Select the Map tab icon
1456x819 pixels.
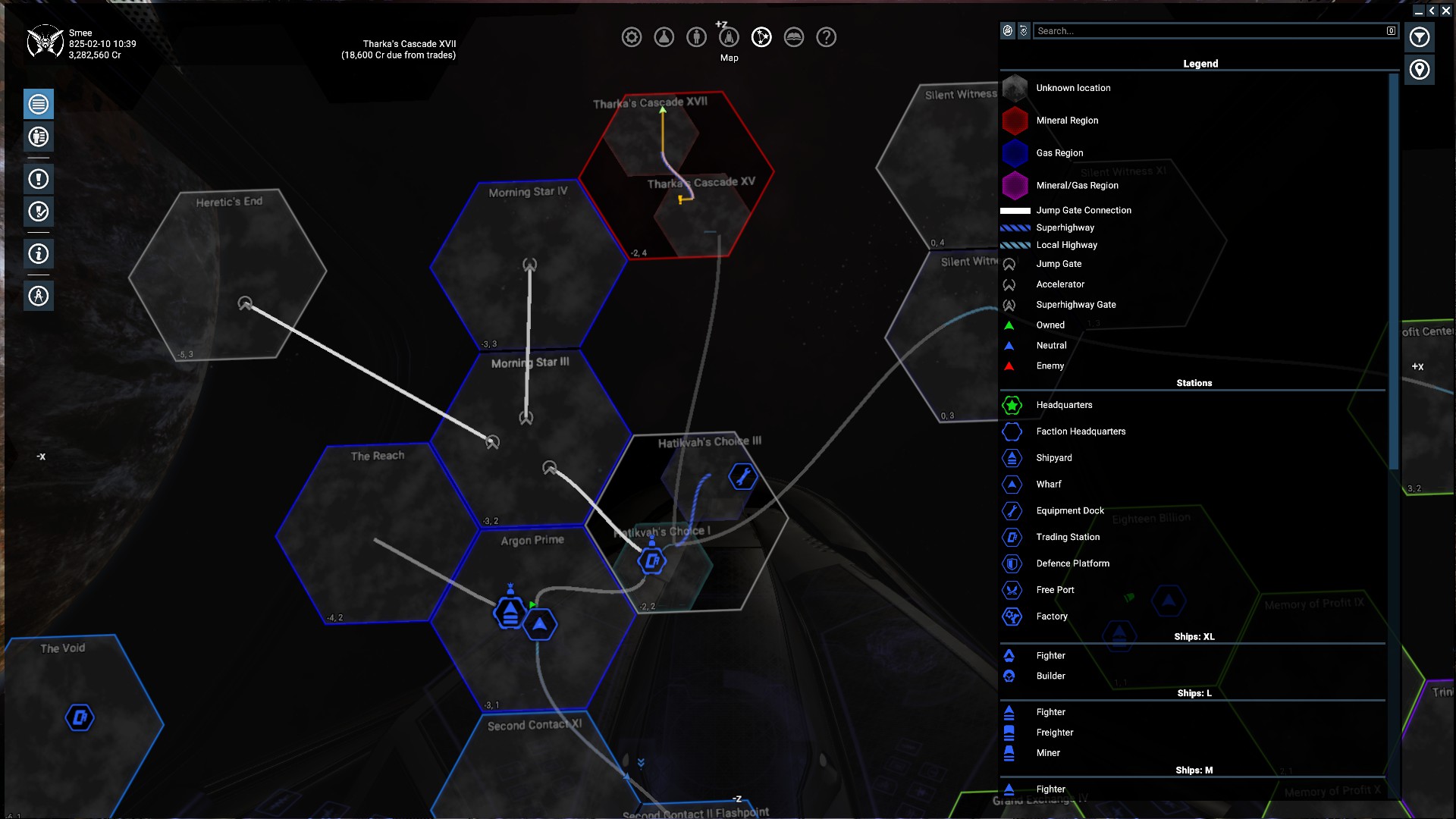pyautogui.click(x=761, y=37)
